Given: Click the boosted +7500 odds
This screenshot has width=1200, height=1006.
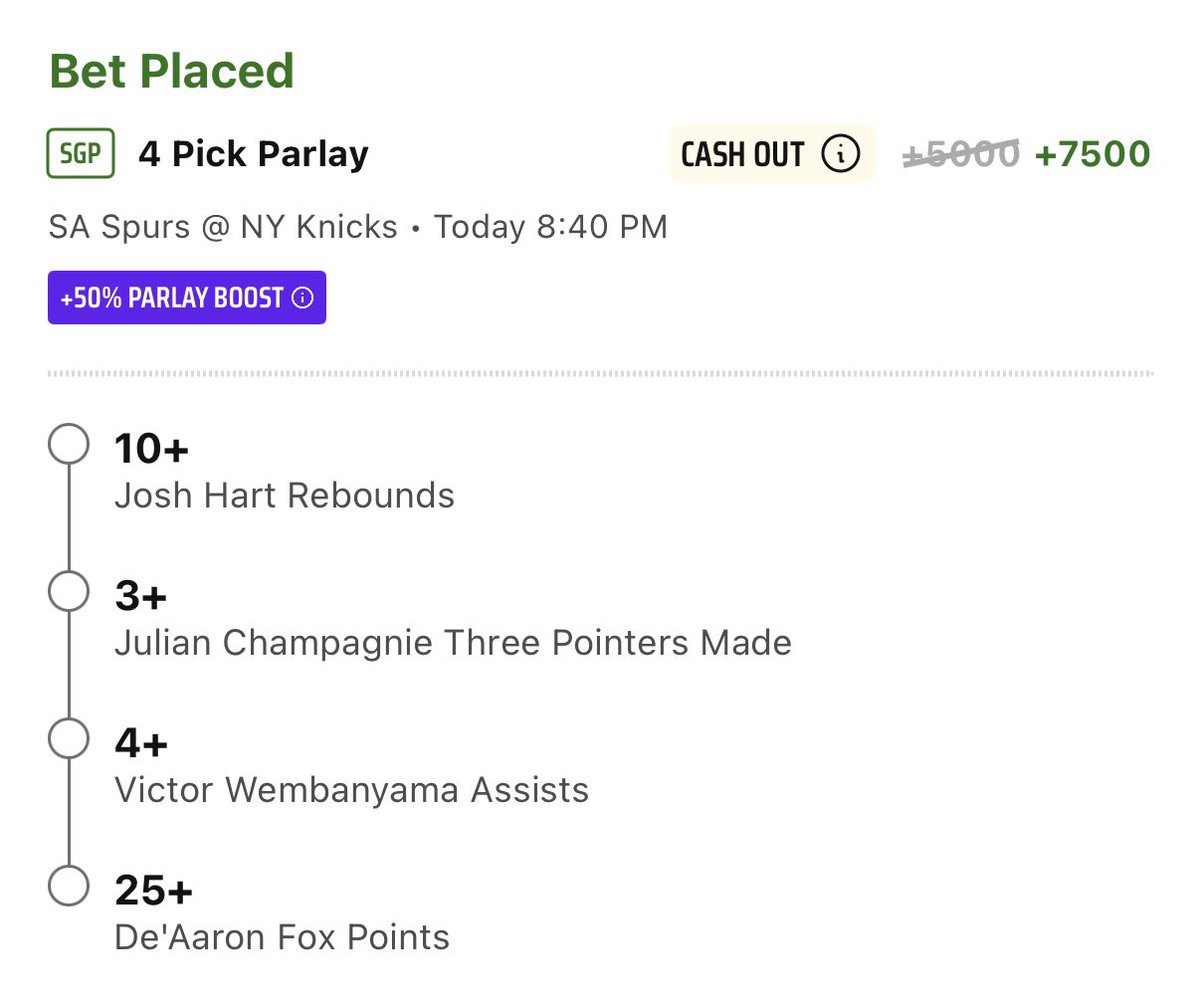Looking at the screenshot, I should click(1092, 154).
